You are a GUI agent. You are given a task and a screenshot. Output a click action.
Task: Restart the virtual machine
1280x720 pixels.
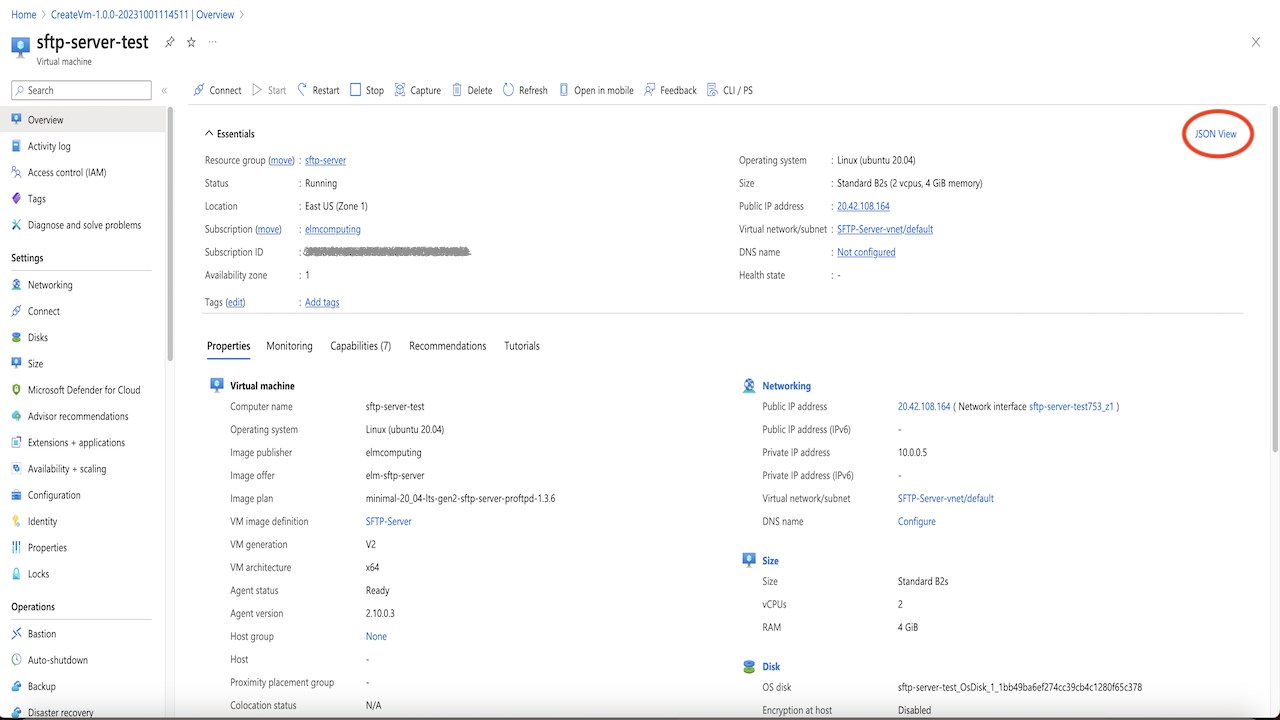317,90
